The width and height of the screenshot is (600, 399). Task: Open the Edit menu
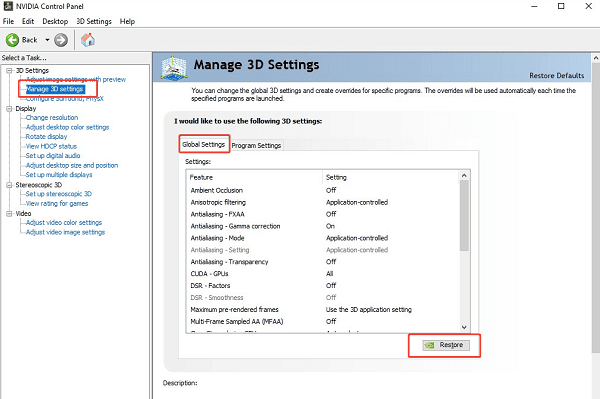point(28,21)
